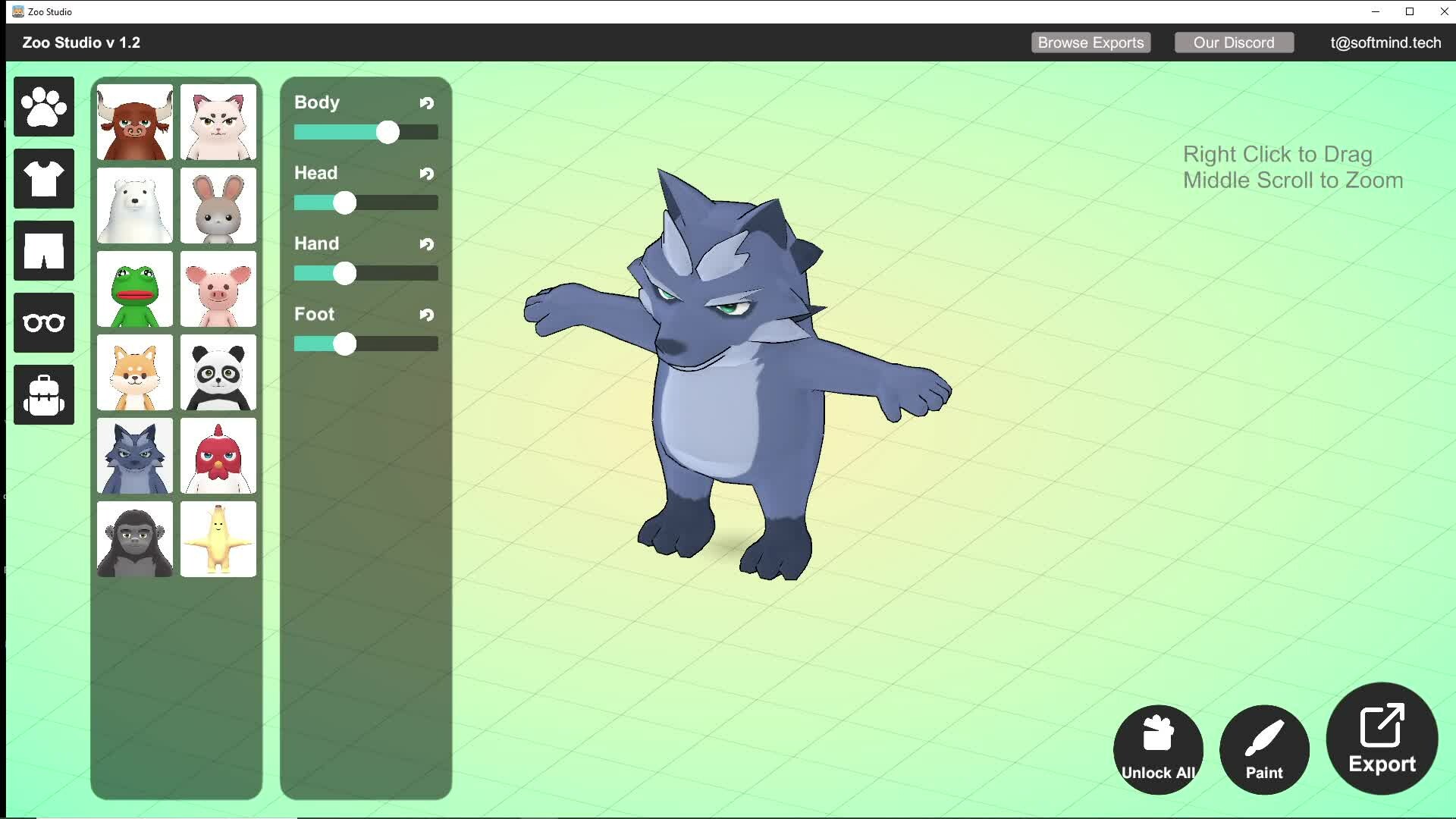This screenshot has width=1456, height=819.
Task: Reset the Hand slider
Action: click(x=427, y=244)
